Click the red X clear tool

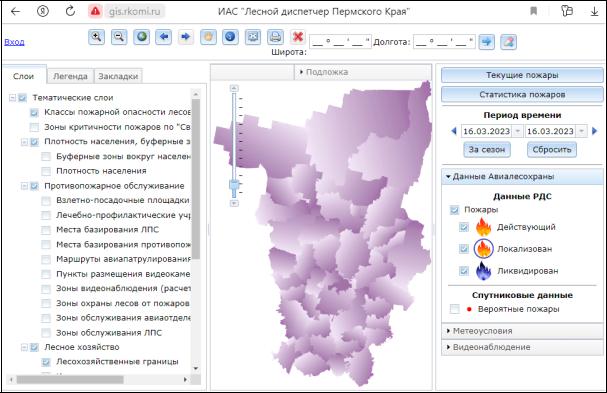point(298,37)
